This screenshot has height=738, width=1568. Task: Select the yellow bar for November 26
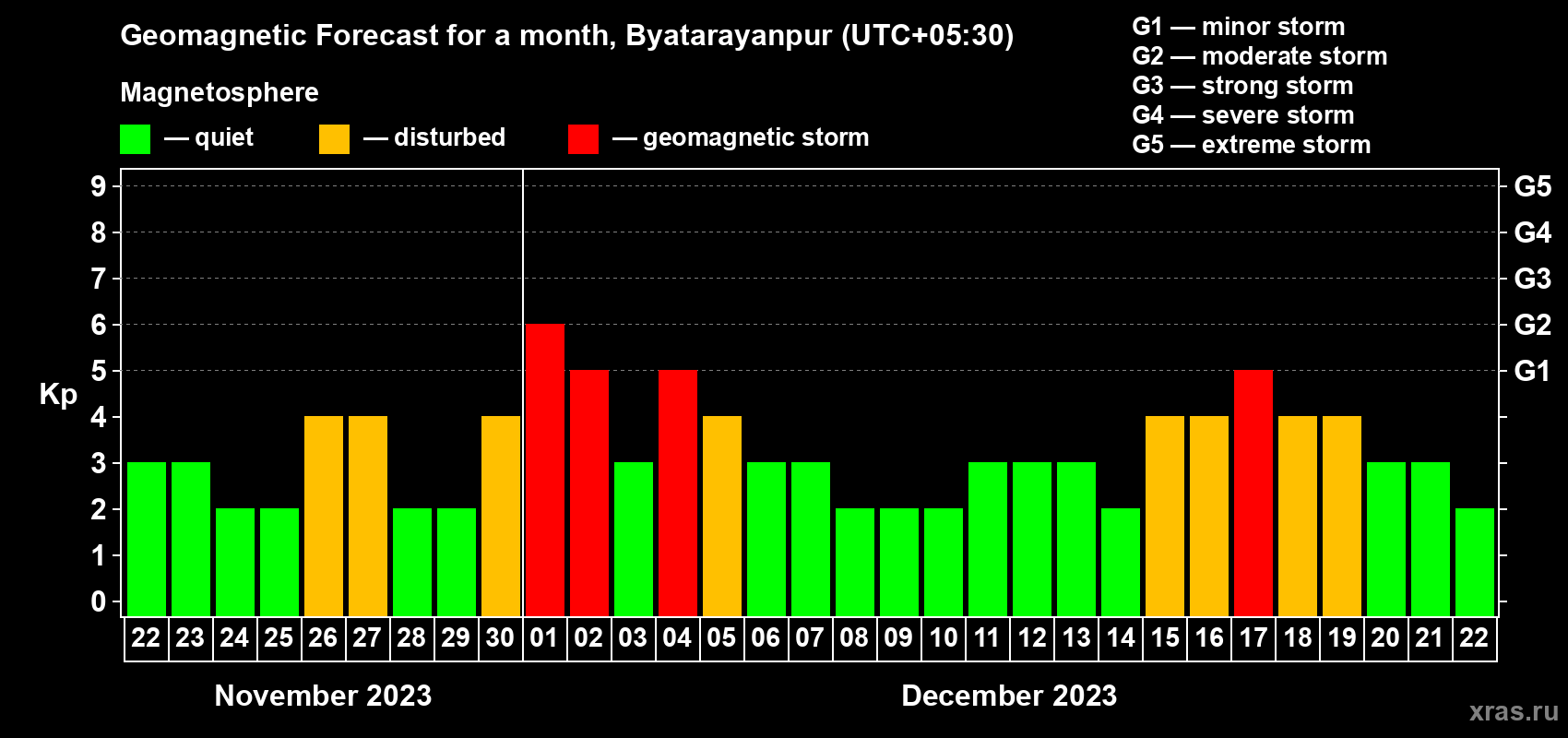coord(324,517)
